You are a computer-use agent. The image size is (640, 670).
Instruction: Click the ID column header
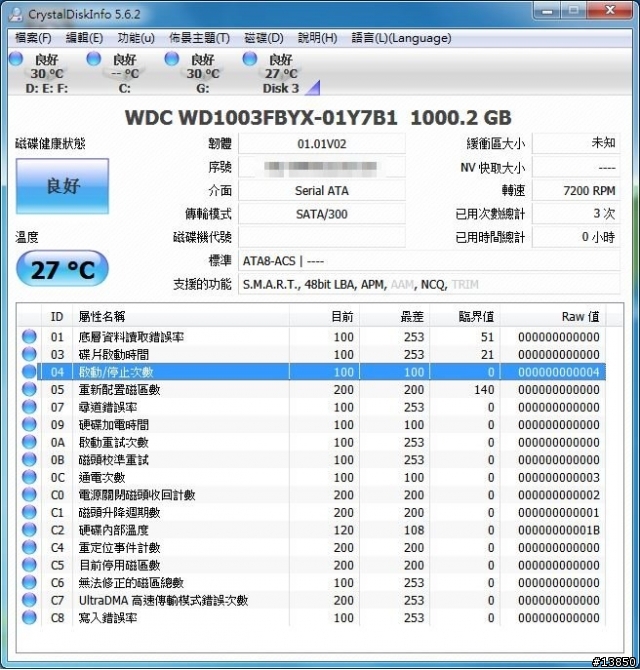[57, 317]
